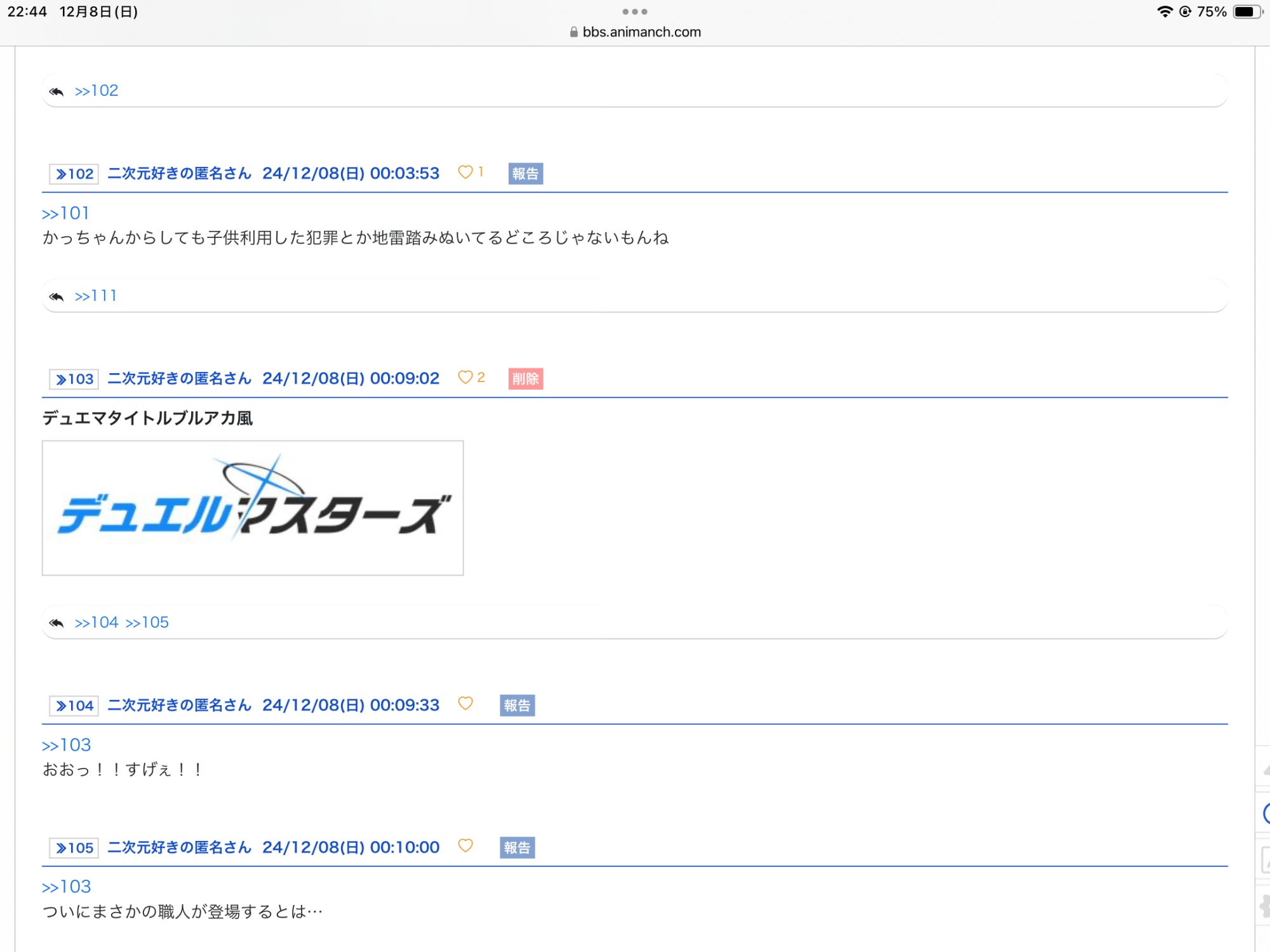Click post number button »104
The width and height of the screenshot is (1270, 952).
[74, 706]
